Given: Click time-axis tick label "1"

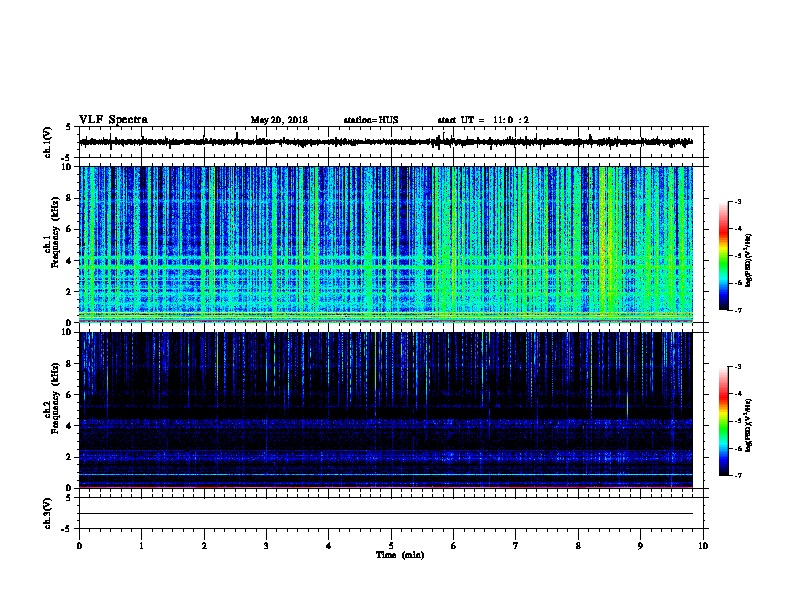Looking at the screenshot, I should click(141, 546).
